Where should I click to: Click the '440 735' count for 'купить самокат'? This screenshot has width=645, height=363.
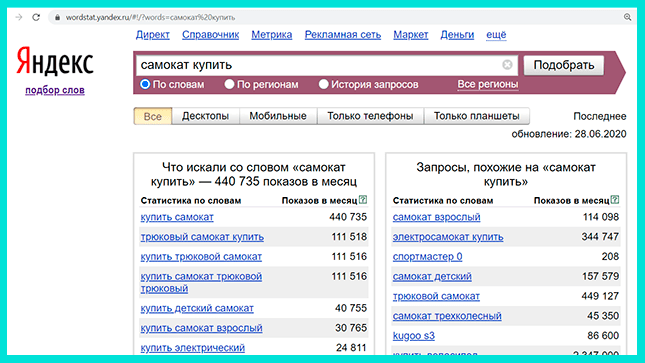348,217
